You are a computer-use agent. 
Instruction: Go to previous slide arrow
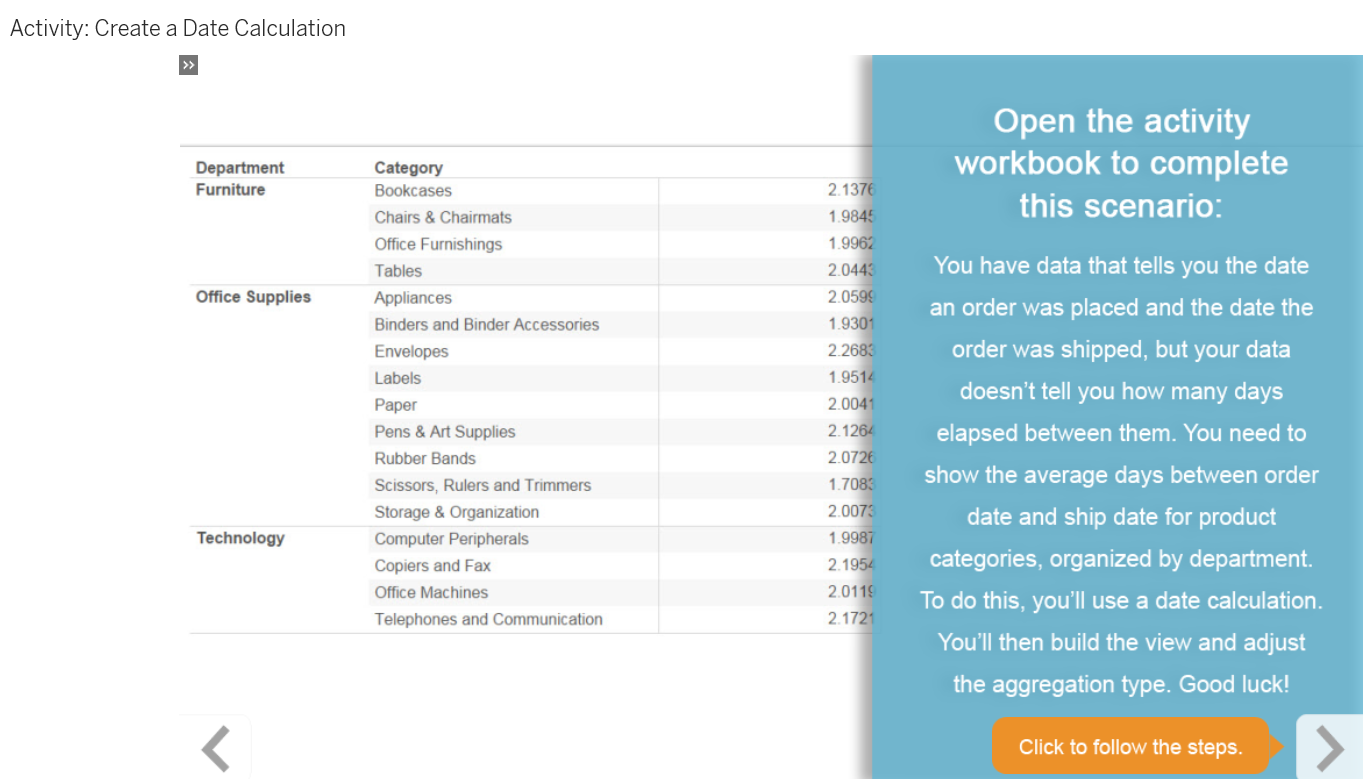216,747
